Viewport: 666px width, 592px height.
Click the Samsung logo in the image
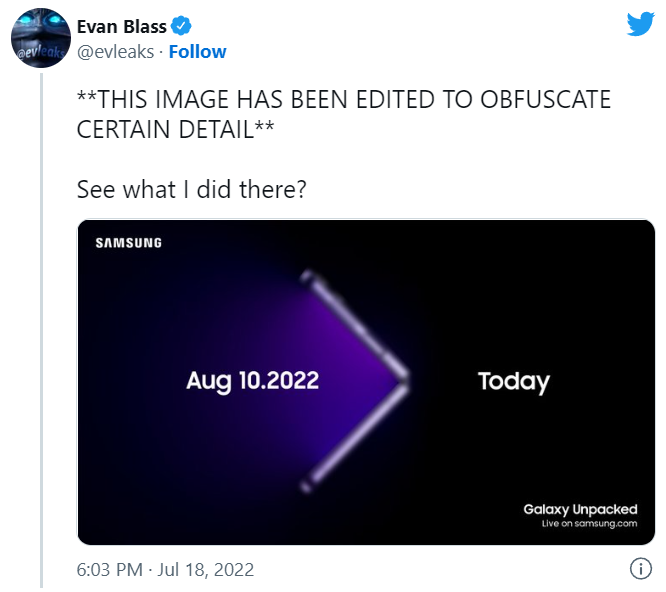point(128,243)
